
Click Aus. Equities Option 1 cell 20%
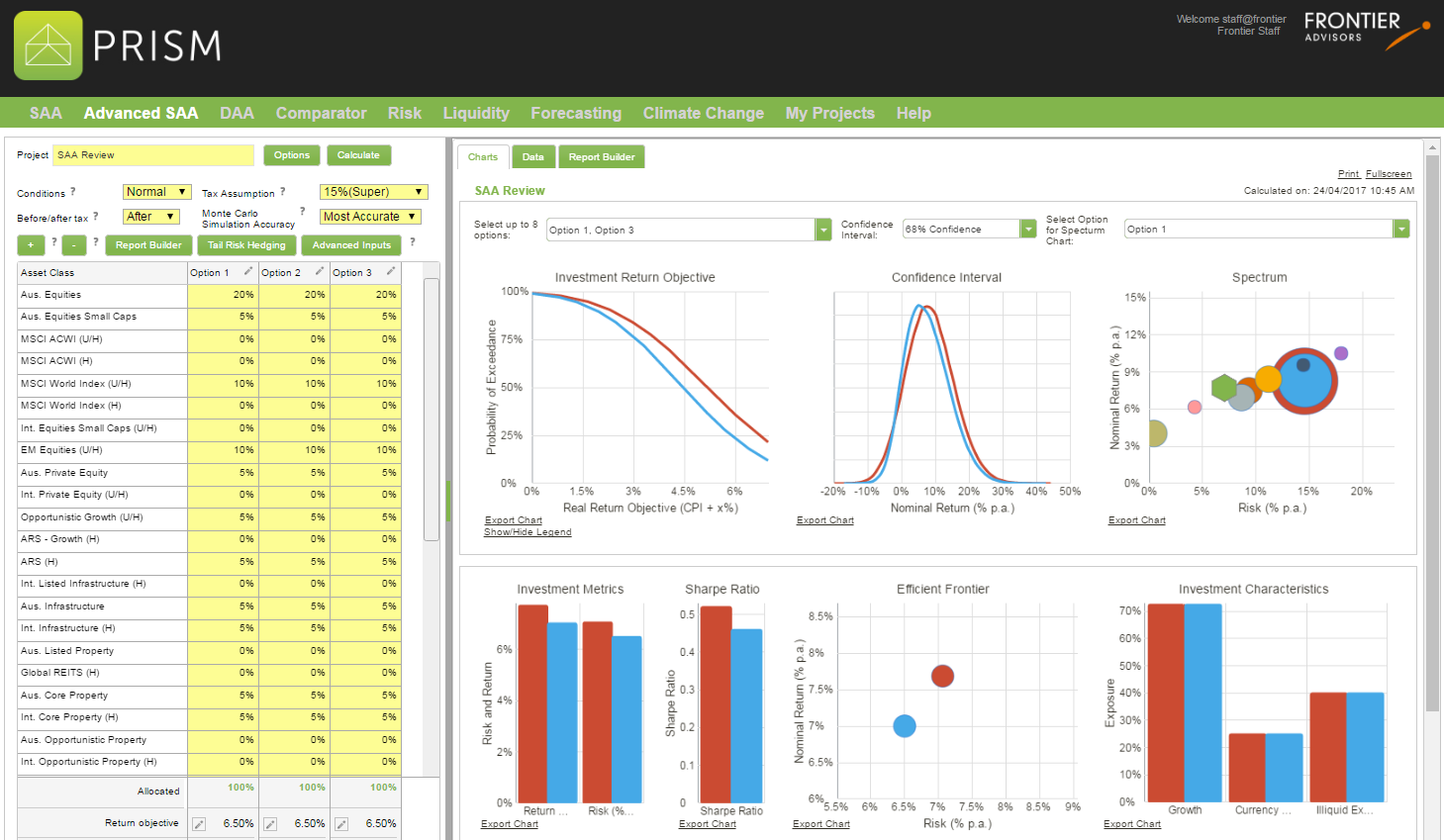pyautogui.click(x=223, y=295)
